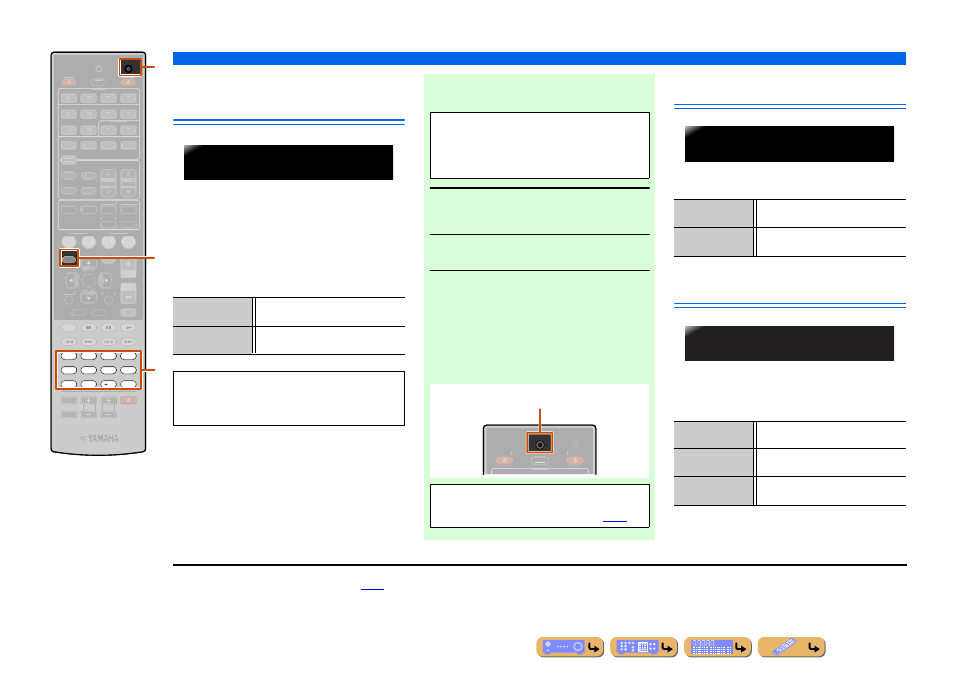Viewport: 954px width, 674px height.
Task: Click the Yamaha logo on the remote
Action: (99, 438)
